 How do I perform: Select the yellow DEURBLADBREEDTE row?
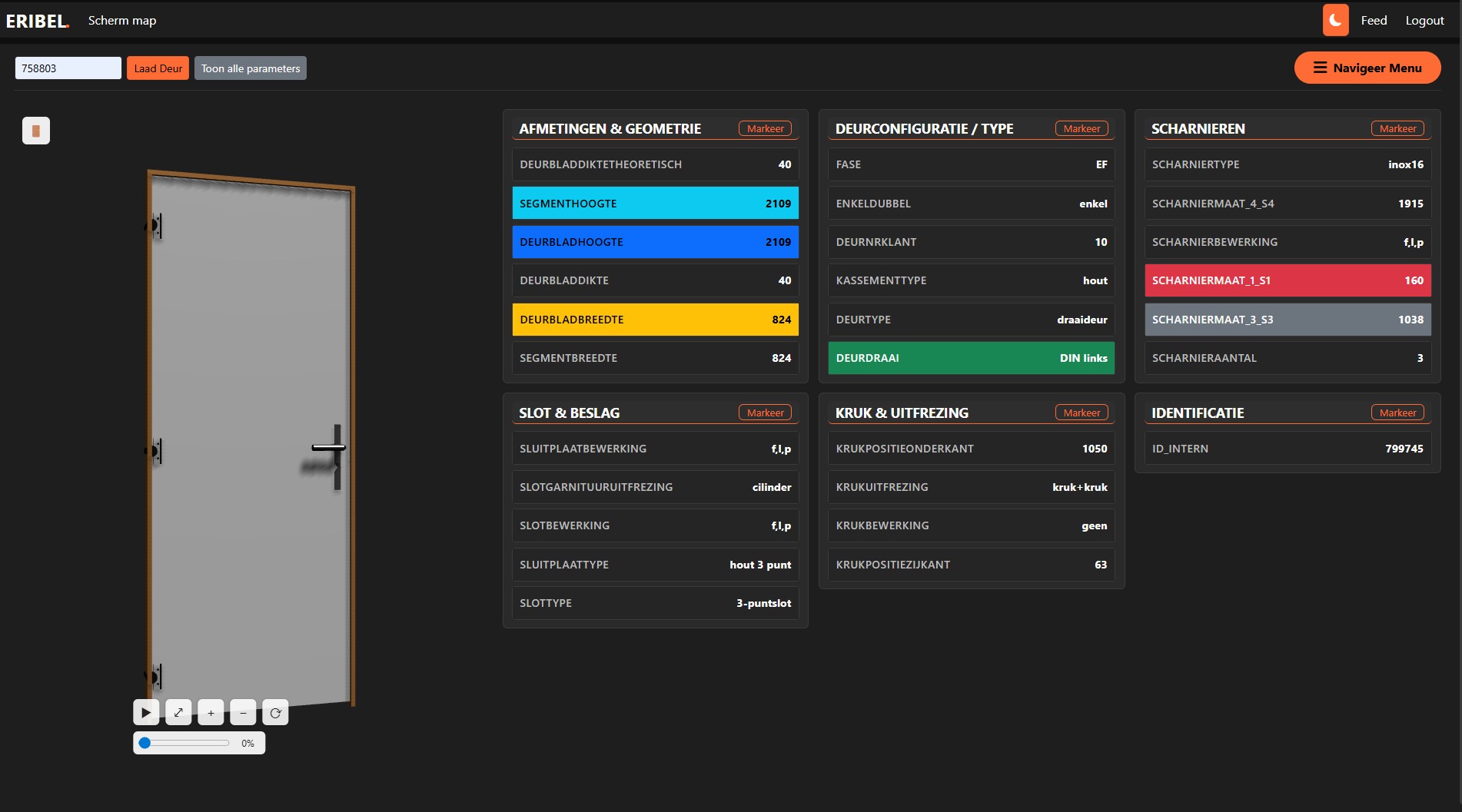[x=656, y=320]
